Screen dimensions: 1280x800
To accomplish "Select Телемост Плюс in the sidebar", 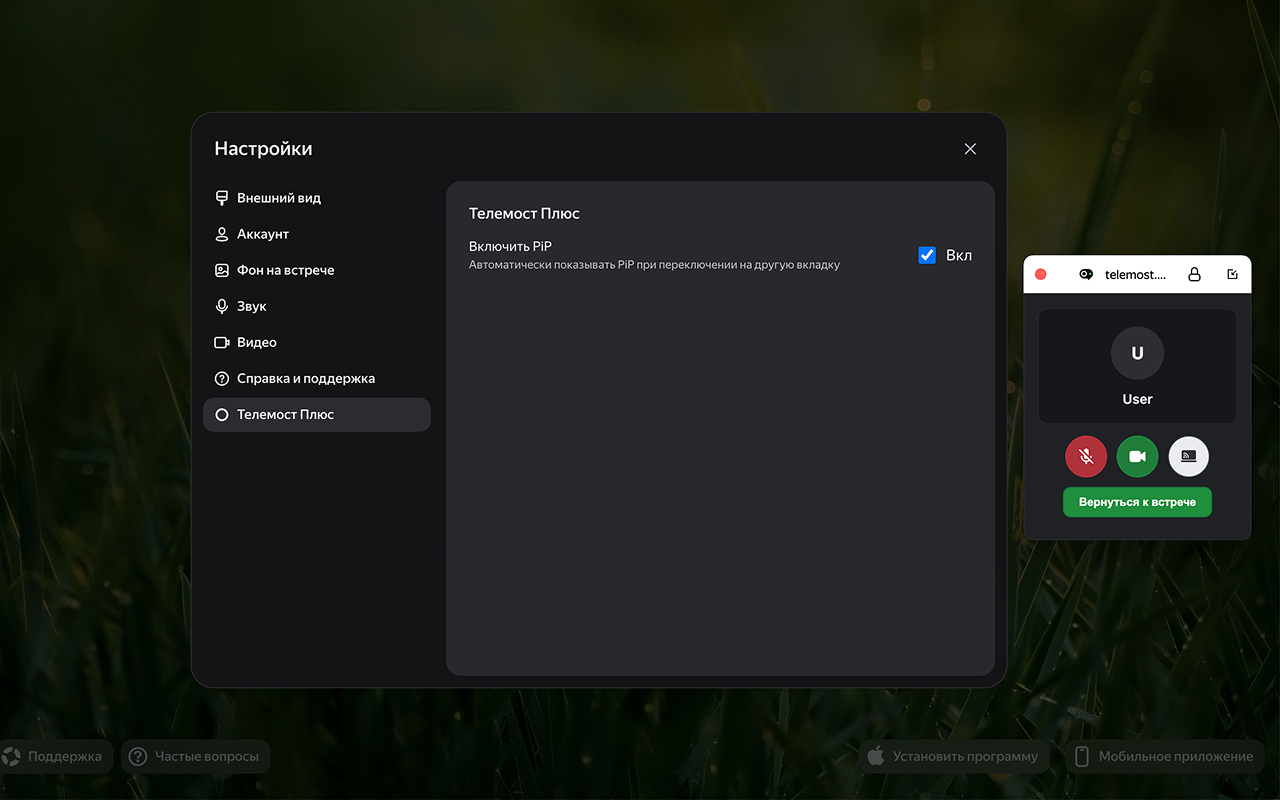I will click(316, 414).
